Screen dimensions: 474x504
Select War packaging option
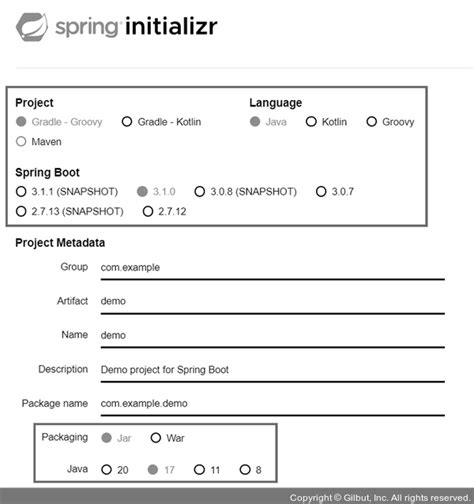coord(156,438)
